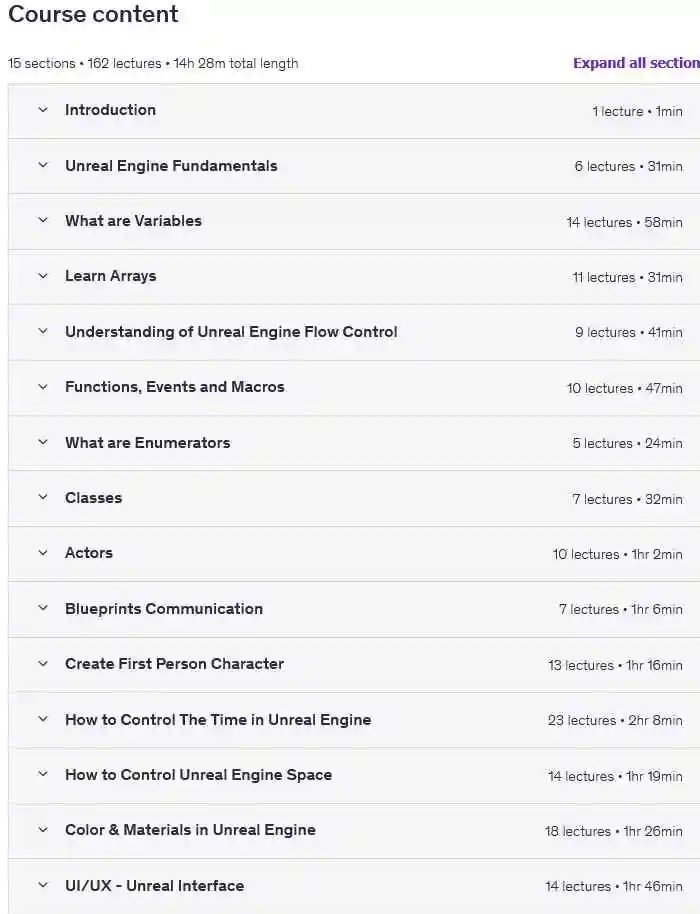Toggle the Learn Arrays section arrow
The width and height of the screenshot is (700, 914).
(43, 276)
